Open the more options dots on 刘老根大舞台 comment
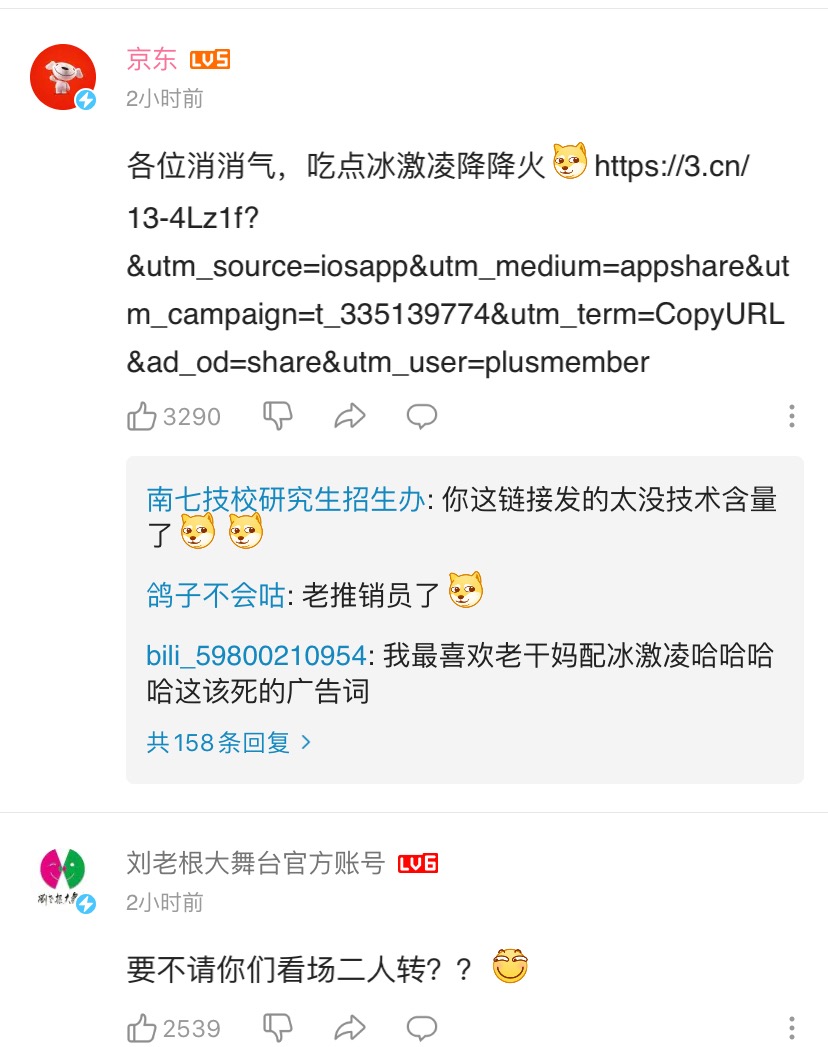The image size is (828, 1047). pos(792,1028)
